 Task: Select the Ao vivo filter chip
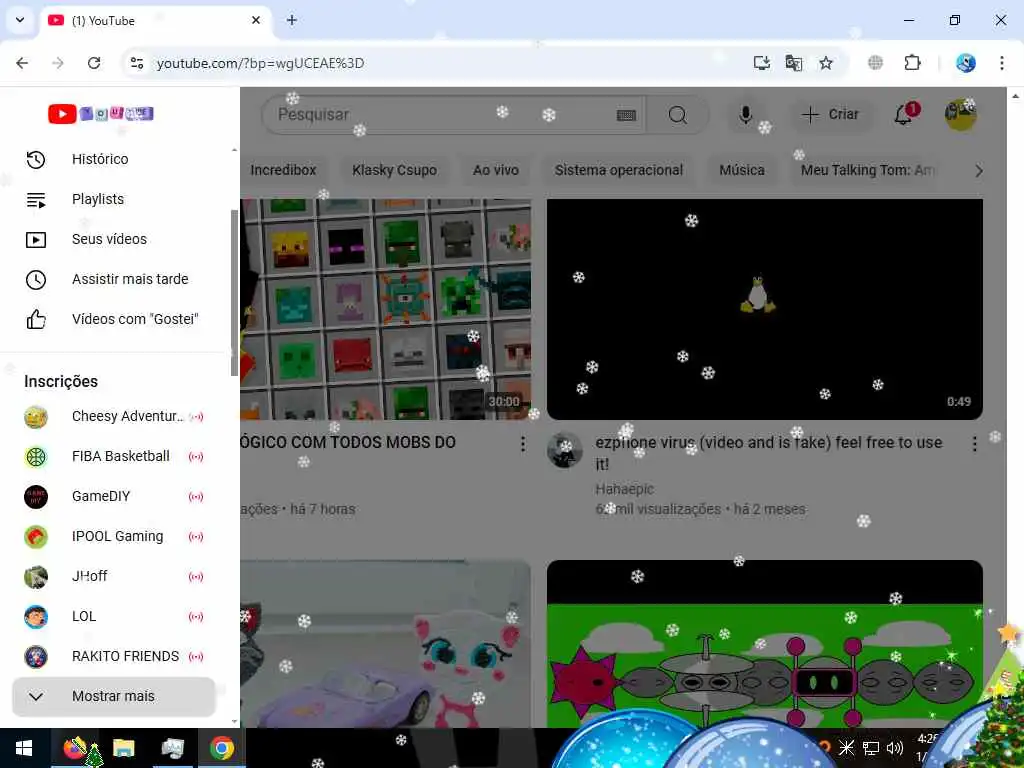tap(496, 170)
